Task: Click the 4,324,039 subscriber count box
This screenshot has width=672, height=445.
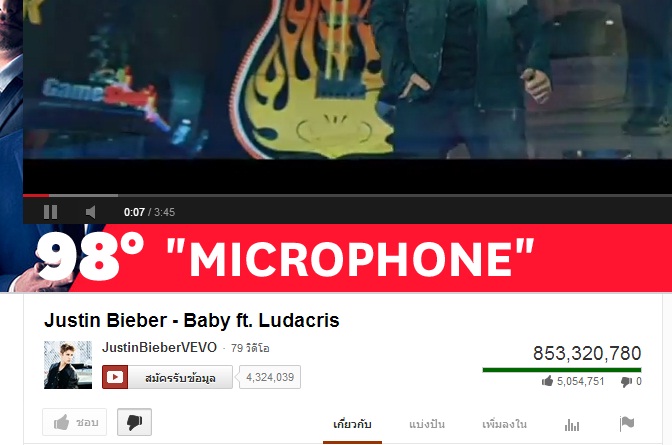Action: click(270, 377)
